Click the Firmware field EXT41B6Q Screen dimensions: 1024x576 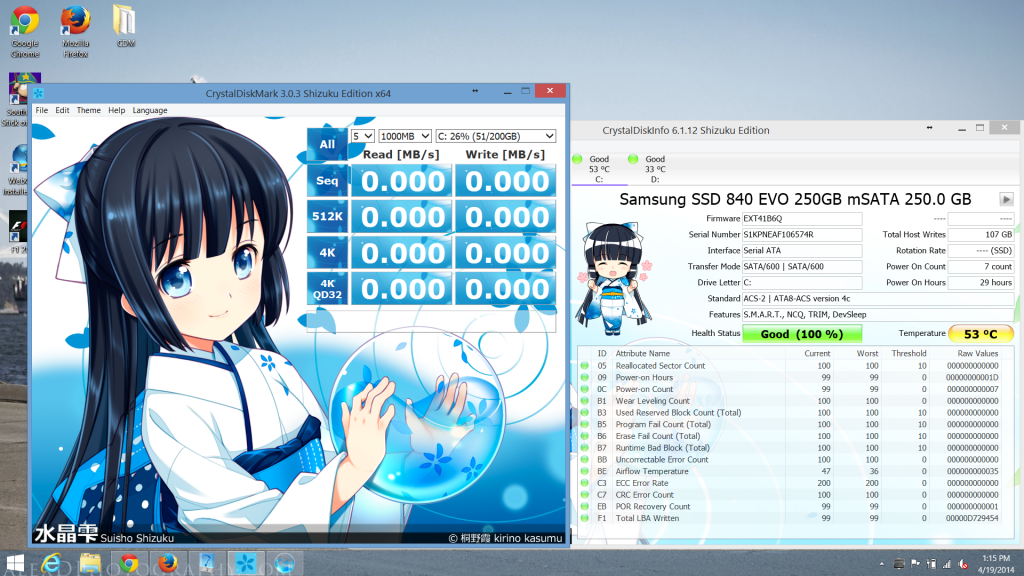[802, 219]
